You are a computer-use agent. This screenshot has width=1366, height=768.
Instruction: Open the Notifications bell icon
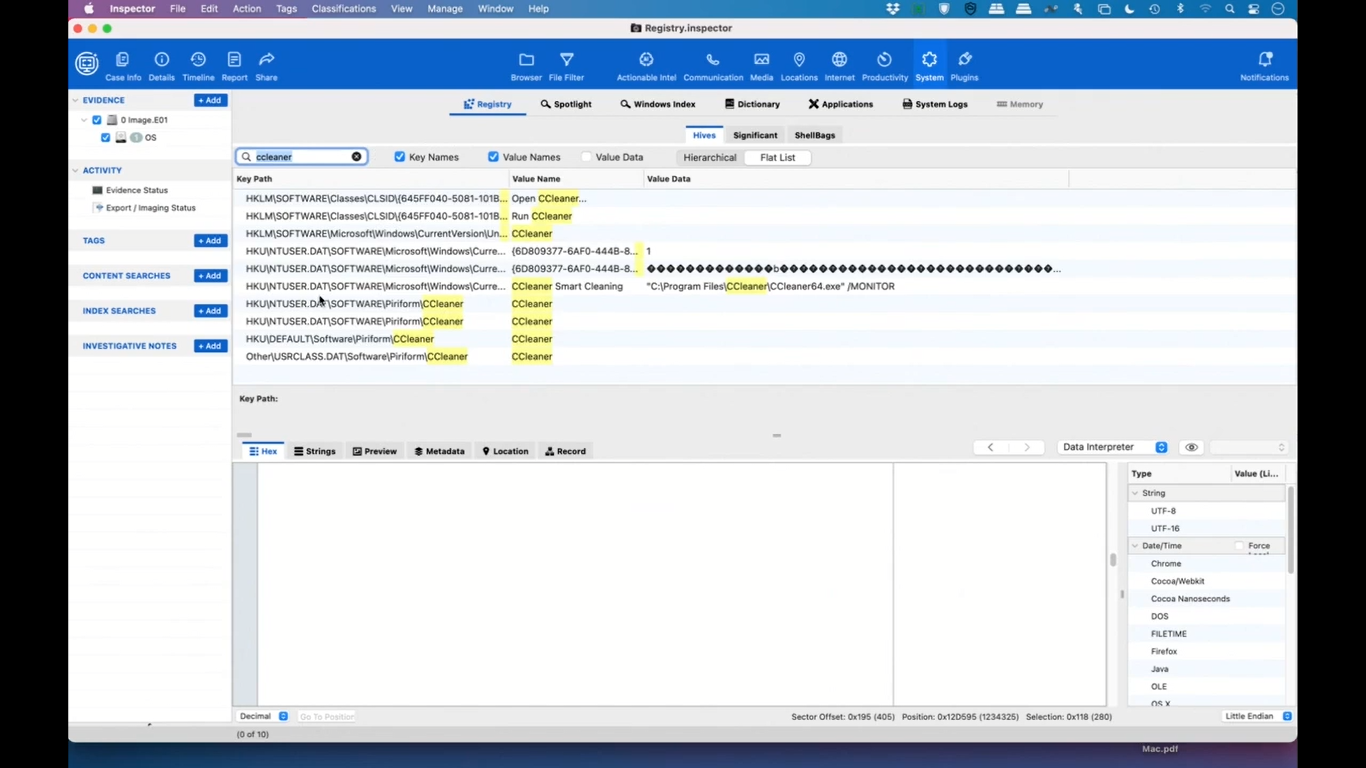click(x=1264, y=66)
